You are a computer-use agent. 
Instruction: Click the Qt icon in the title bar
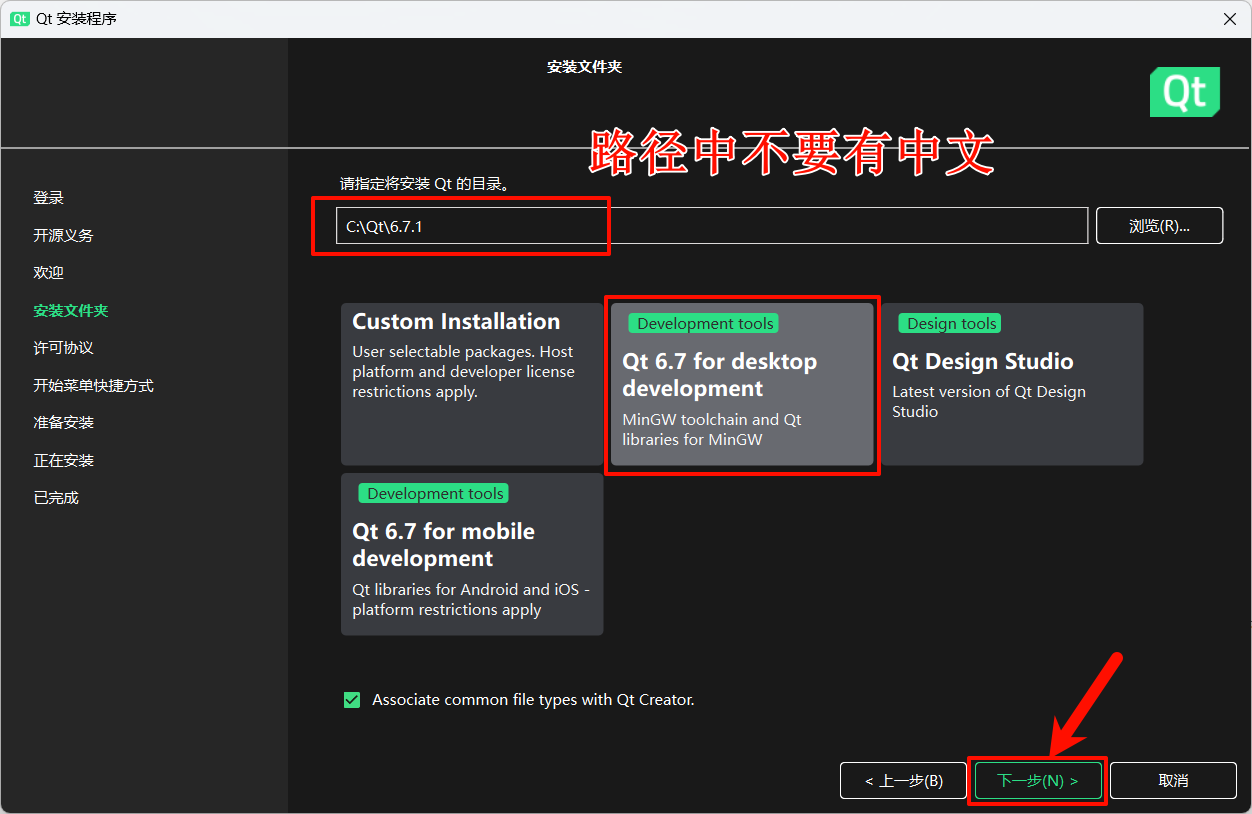click(19, 19)
